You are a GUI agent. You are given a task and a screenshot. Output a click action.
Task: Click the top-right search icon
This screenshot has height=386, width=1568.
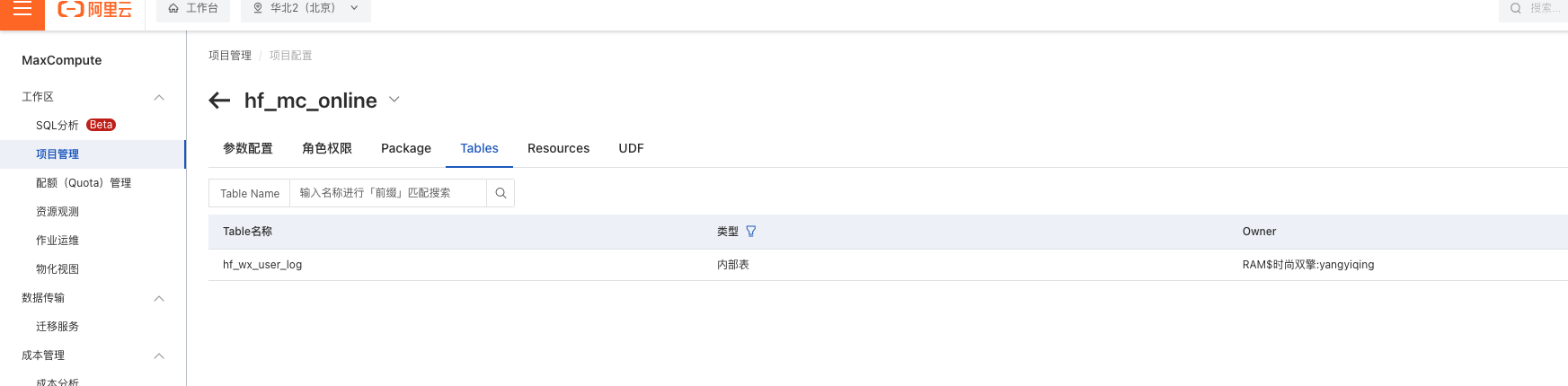[1516, 8]
